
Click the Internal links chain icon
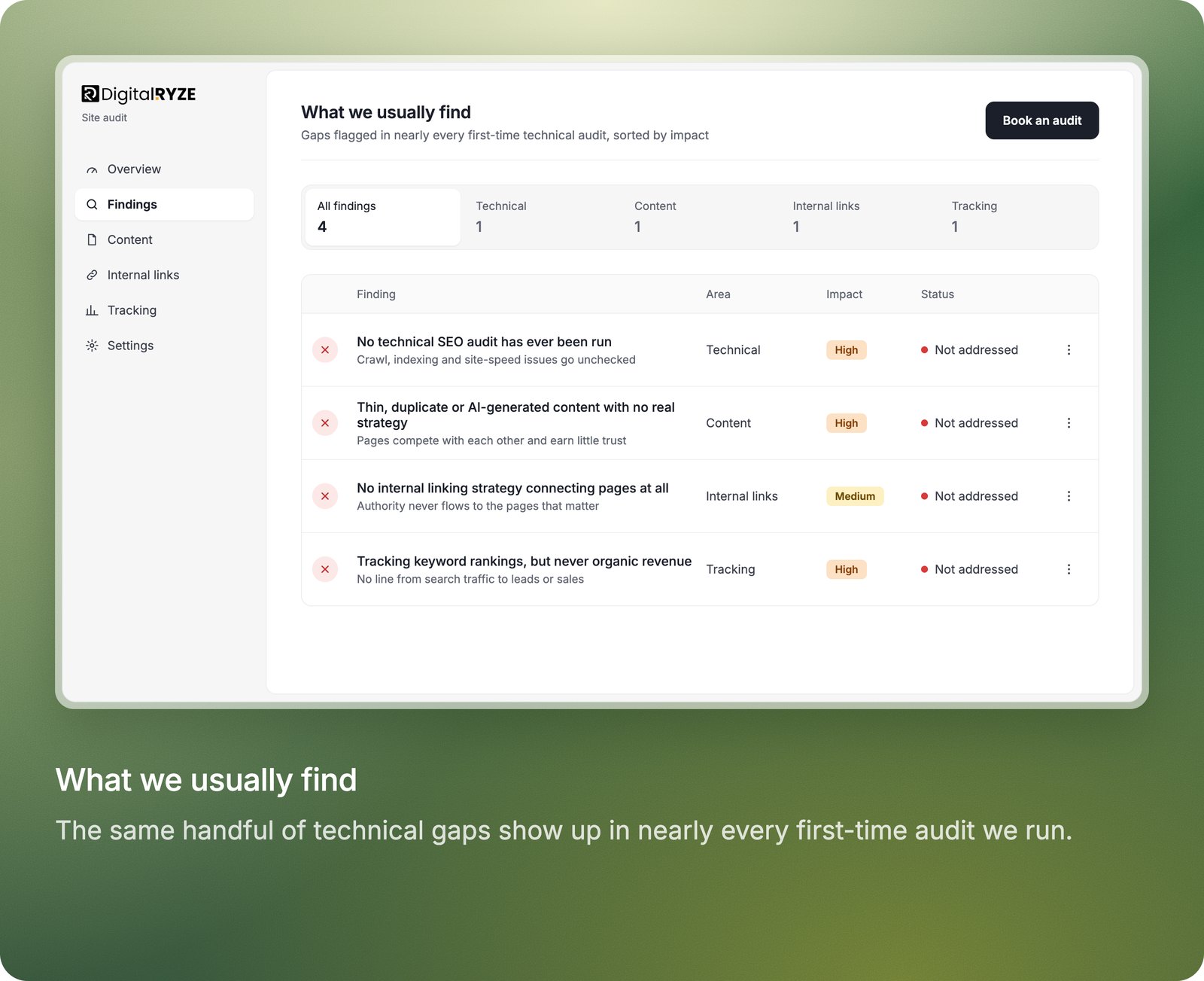(92, 275)
